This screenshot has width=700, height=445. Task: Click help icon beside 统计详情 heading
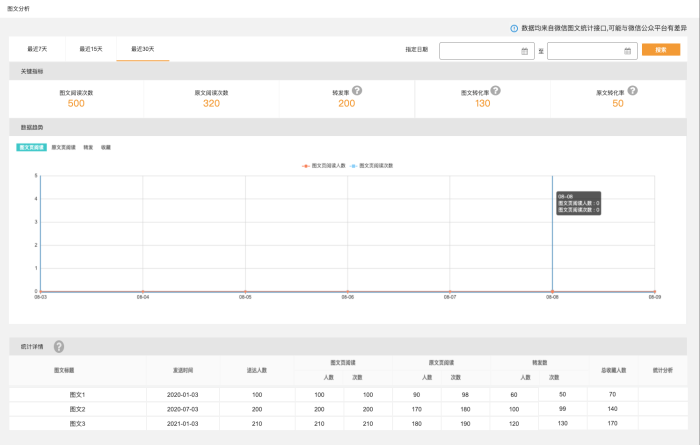tap(59, 347)
